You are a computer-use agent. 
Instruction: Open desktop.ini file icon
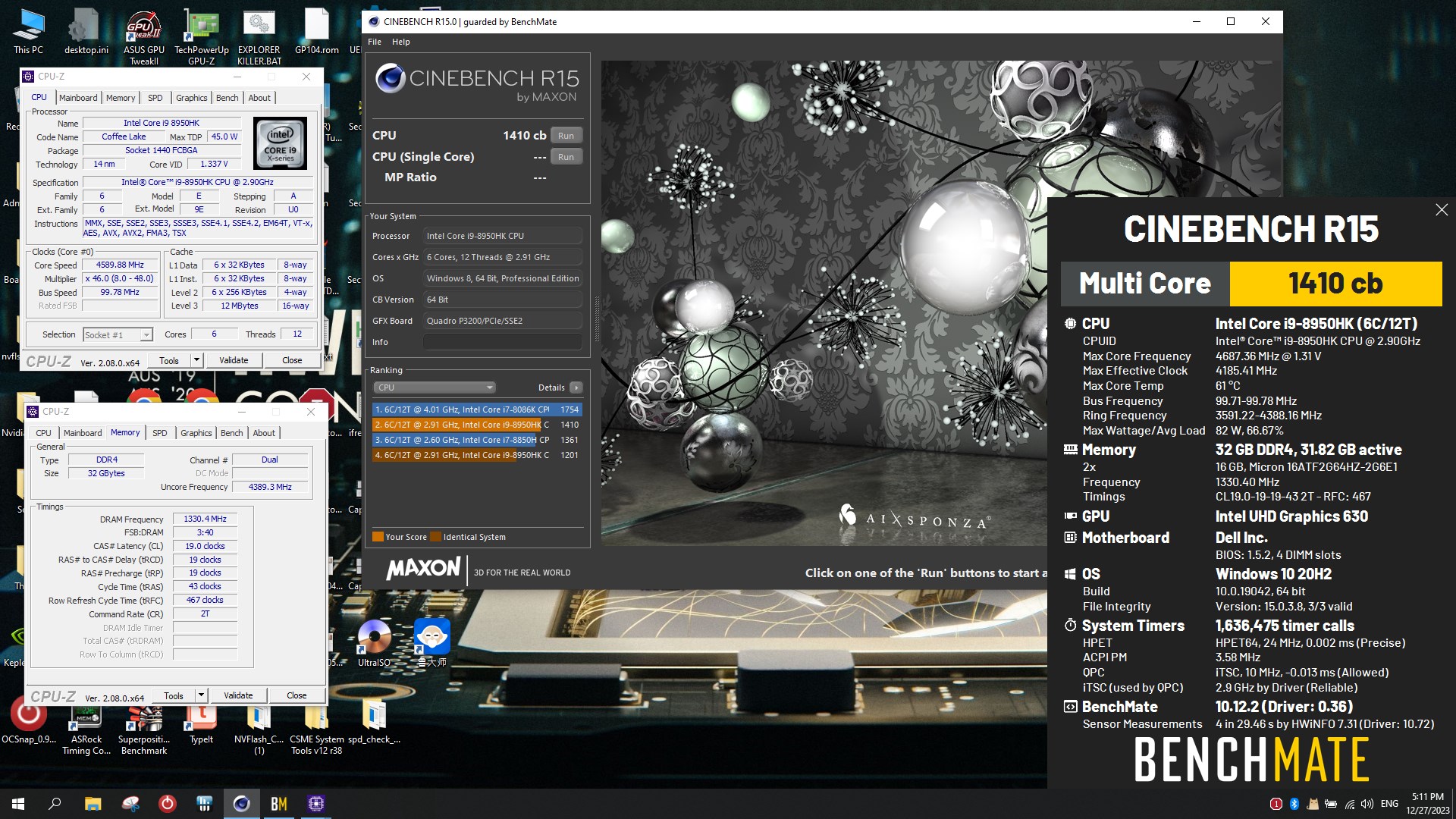pos(86,31)
